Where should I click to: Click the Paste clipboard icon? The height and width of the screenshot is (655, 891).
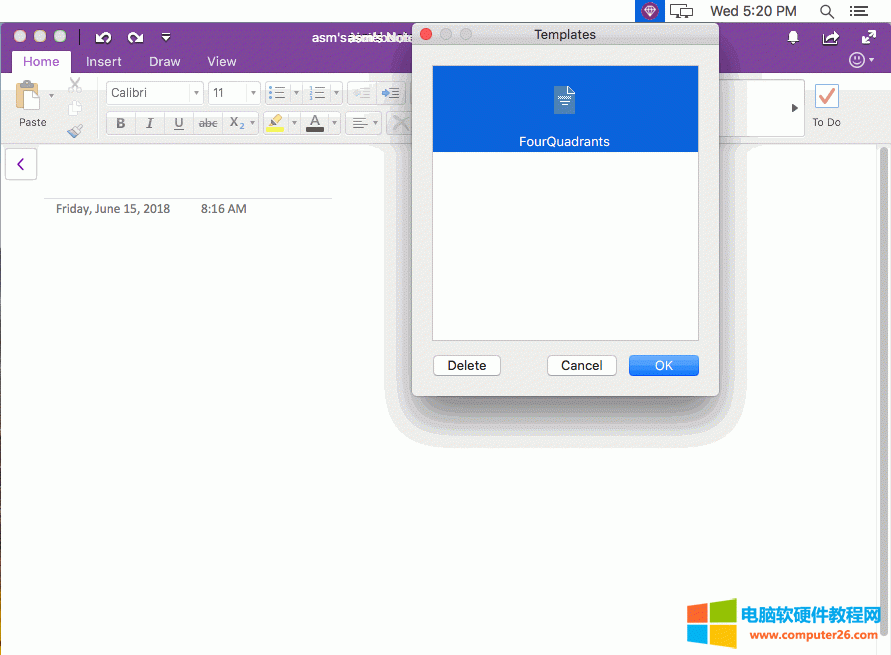tap(27, 95)
